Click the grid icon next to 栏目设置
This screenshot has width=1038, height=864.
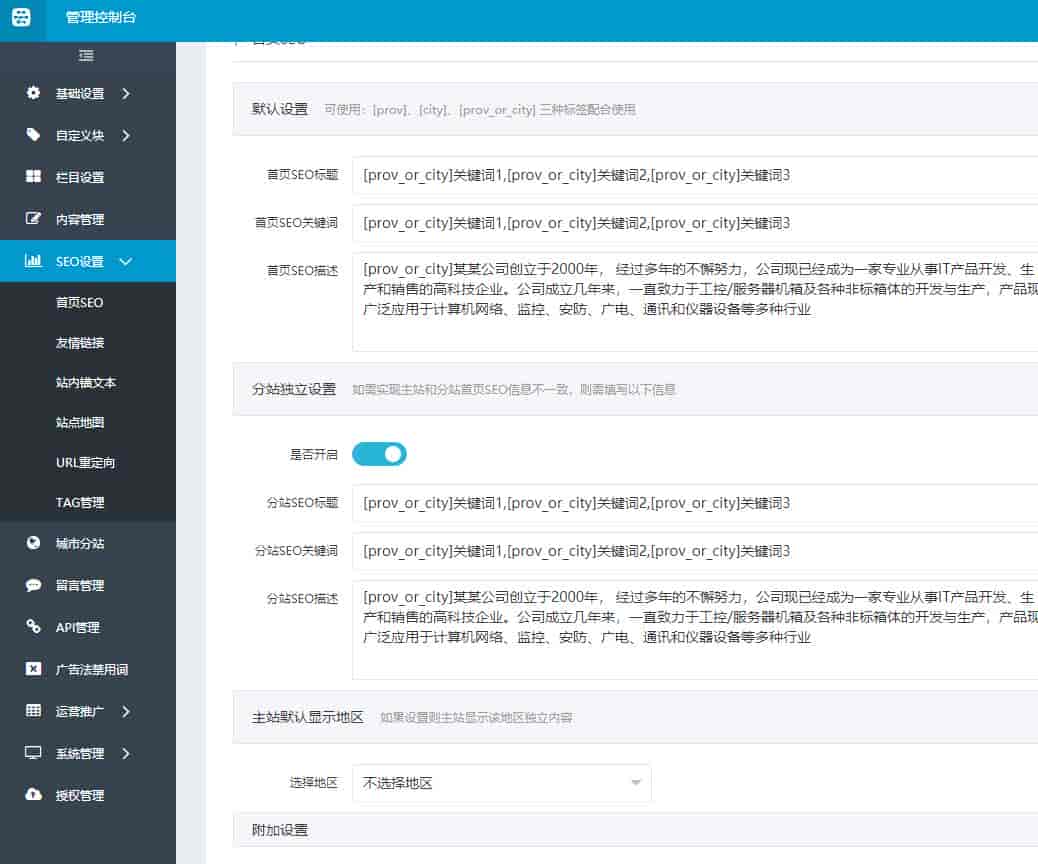(x=34, y=177)
